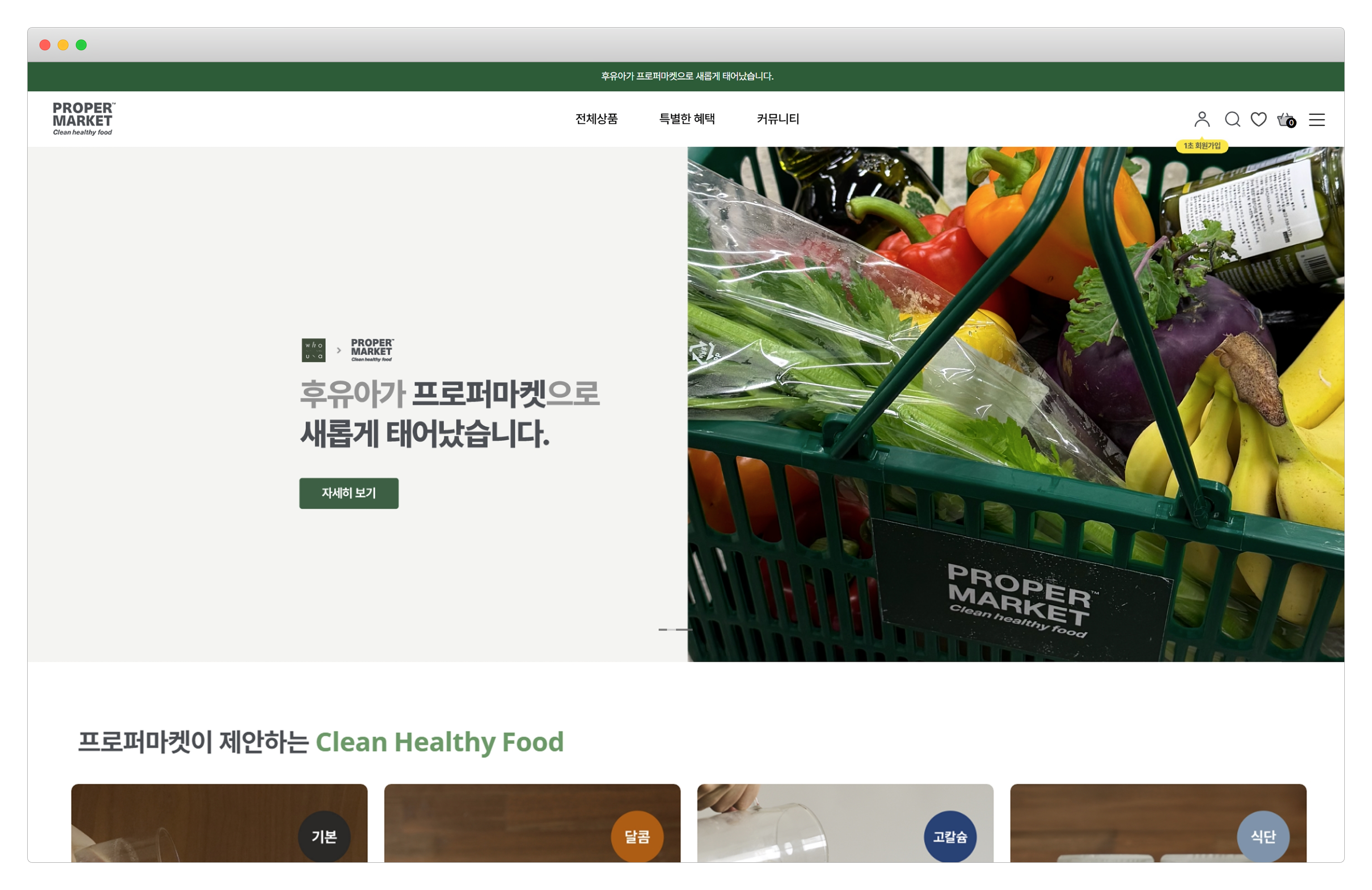Viewport: 1372px width, 890px height.
Task: Click the whoua square logo in banner
Action: [x=314, y=350]
